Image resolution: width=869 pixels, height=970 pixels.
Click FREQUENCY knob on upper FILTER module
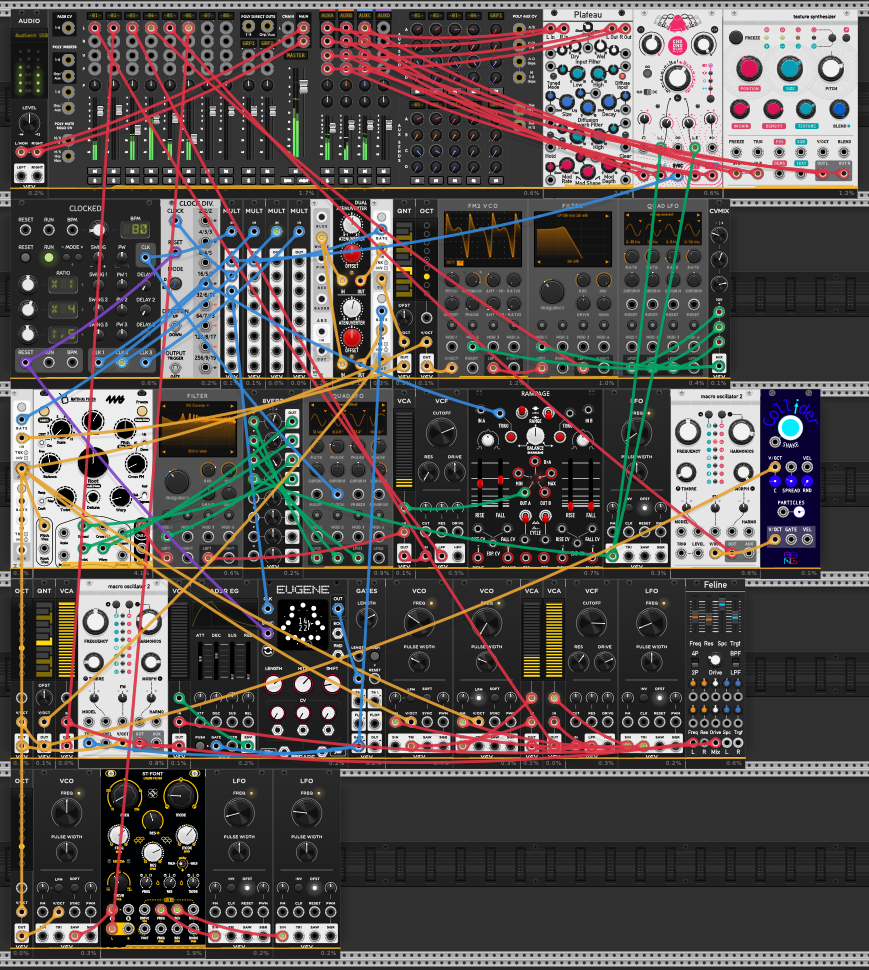pyautogui.click(x=552, y=291)
